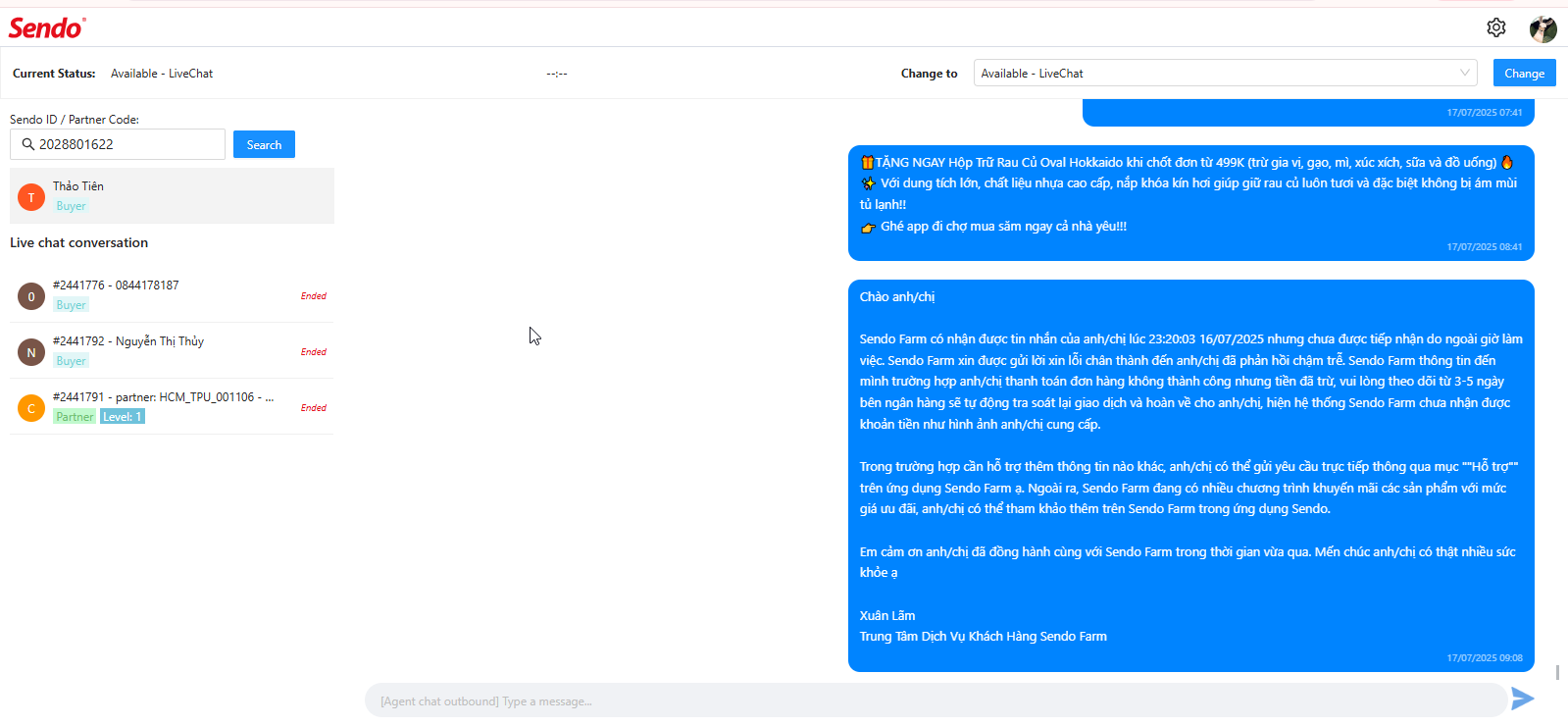
Task: Click the Level: 1 tag
Action: (123, 417)
